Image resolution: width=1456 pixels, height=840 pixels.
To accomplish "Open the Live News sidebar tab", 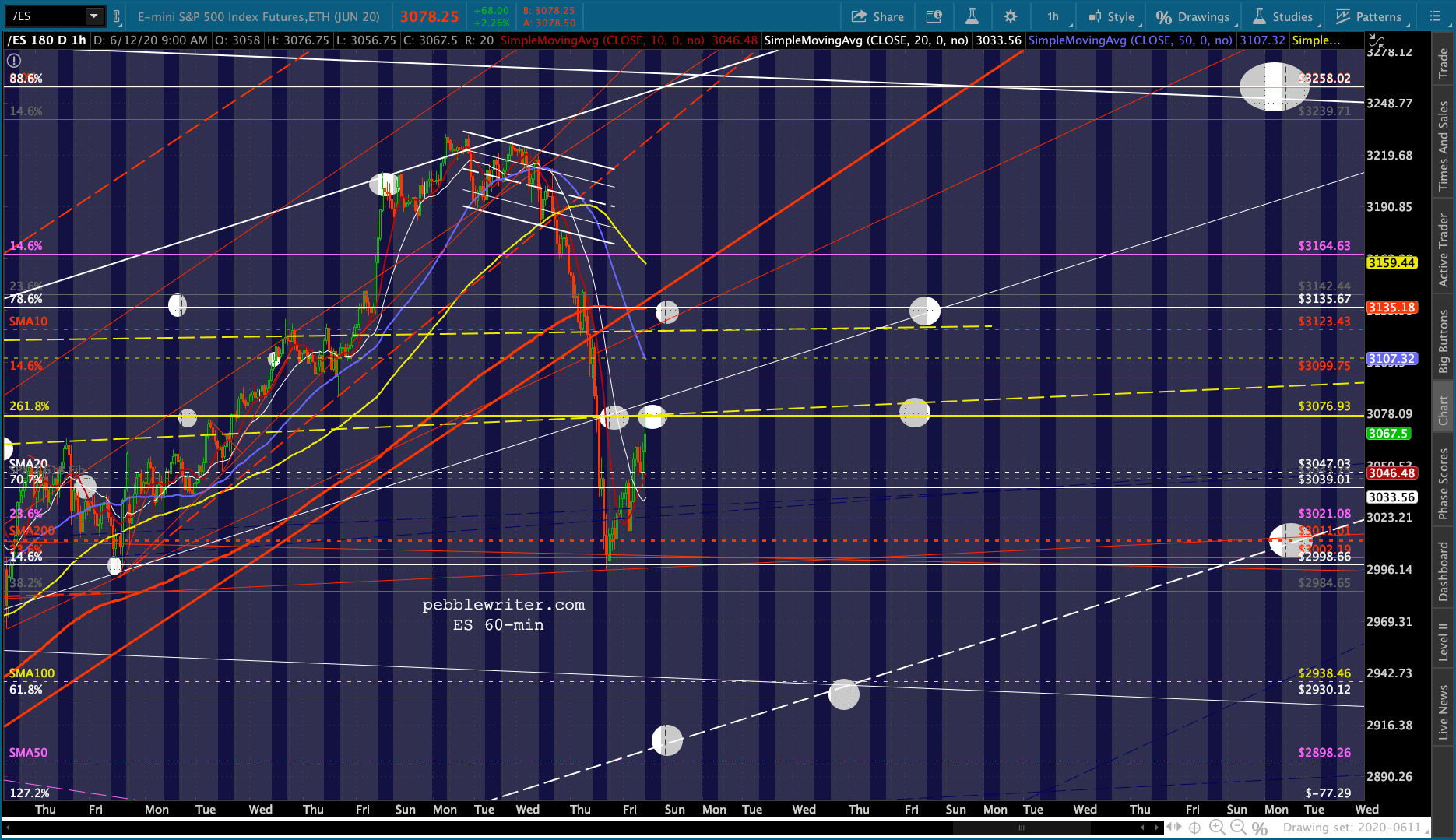I will pyautogui.click(x=1444, y=712).
